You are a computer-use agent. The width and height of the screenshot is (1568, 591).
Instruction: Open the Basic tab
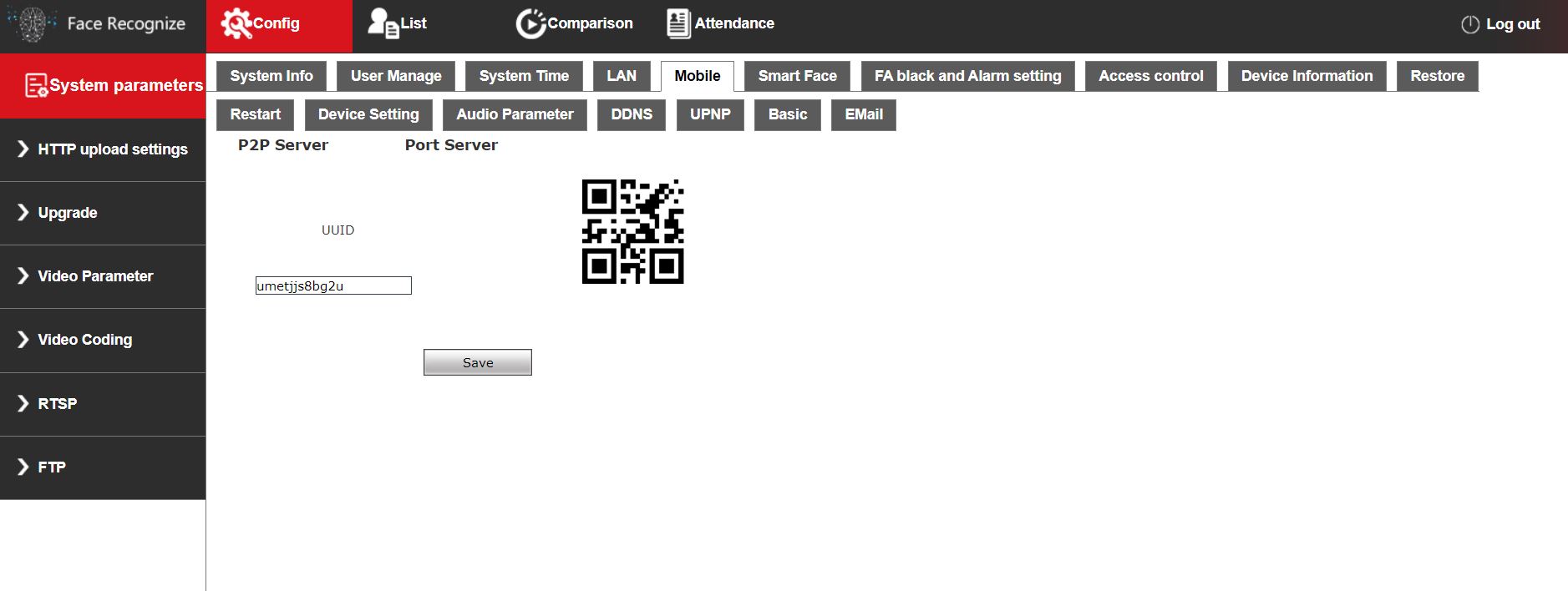788,114
